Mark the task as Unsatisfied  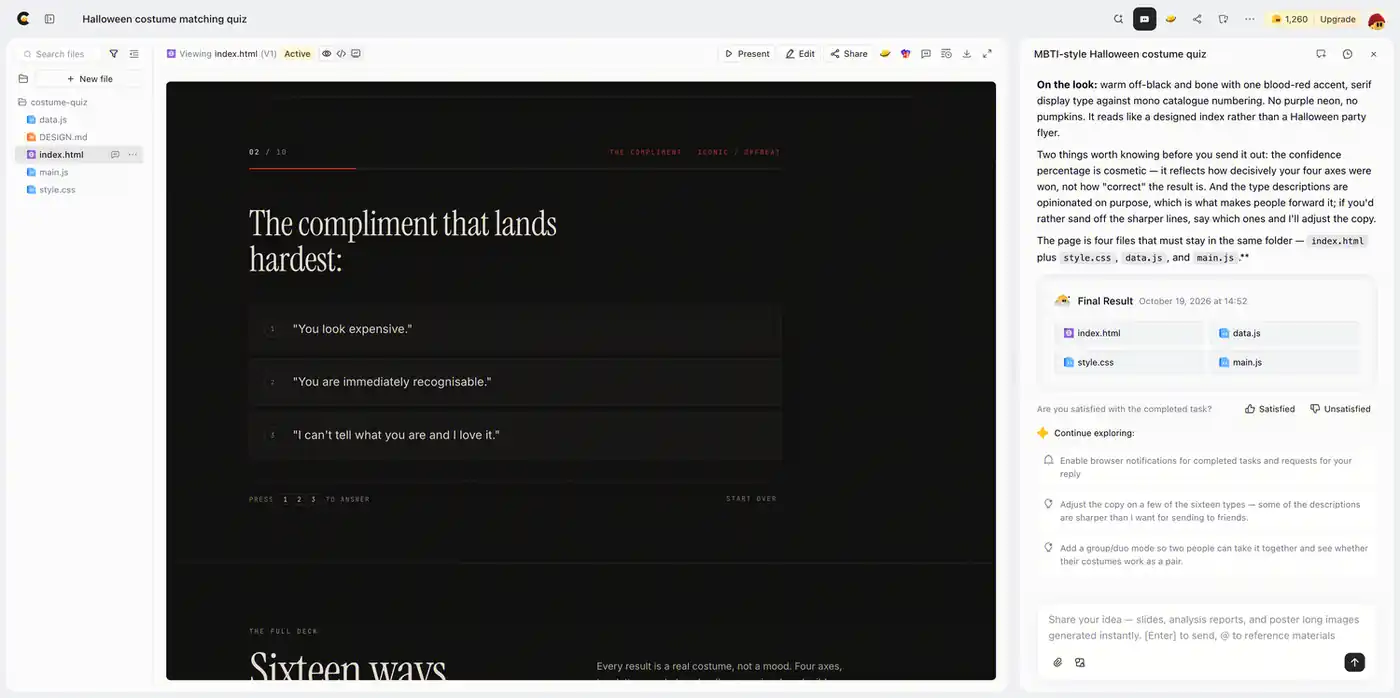[1340, 409]
